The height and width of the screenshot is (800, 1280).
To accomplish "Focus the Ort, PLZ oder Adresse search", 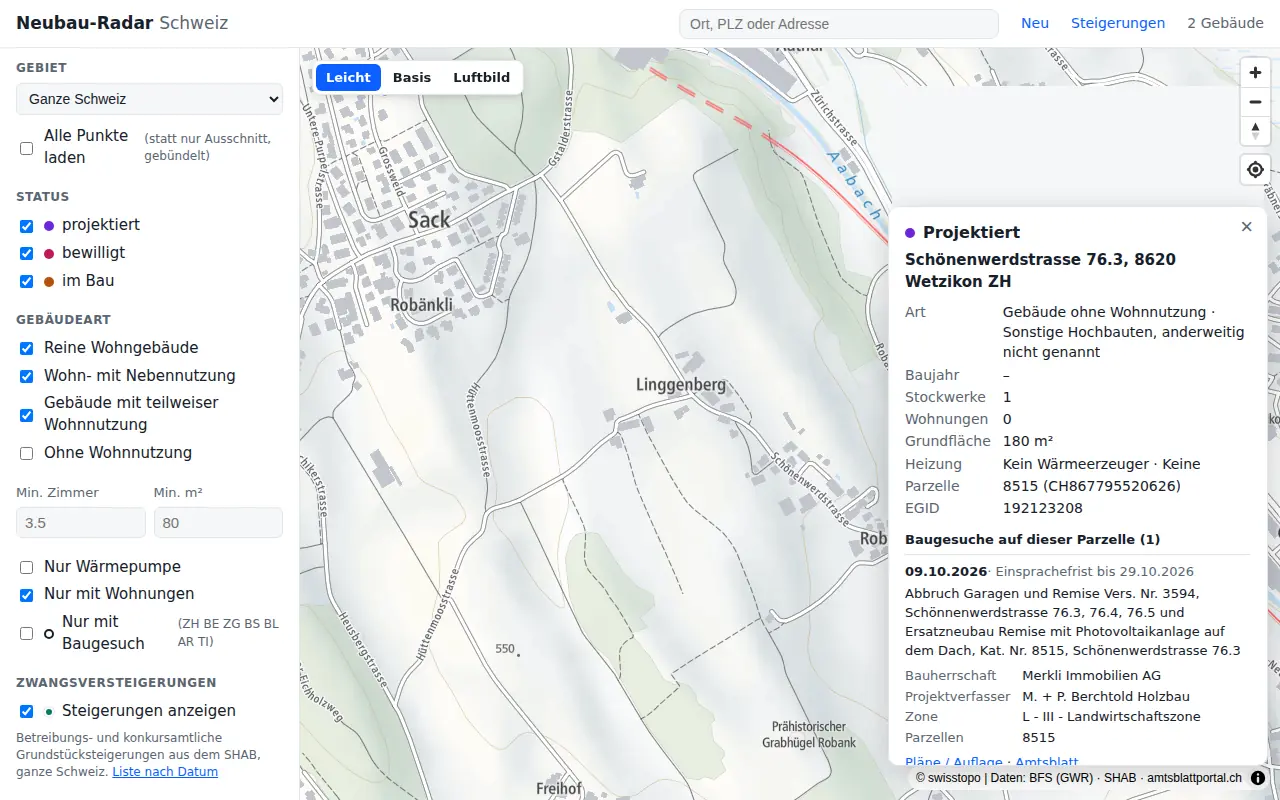I will [839, 24].
